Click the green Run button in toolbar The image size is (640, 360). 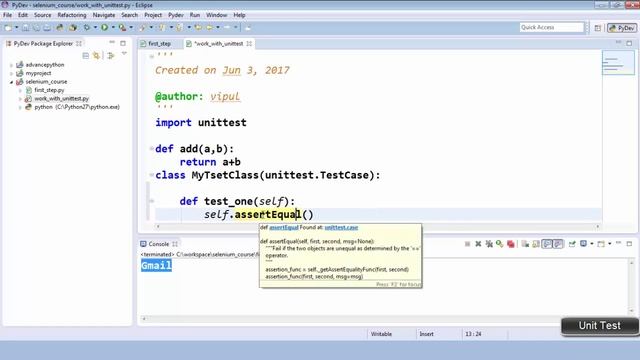(x=104, y=28)
